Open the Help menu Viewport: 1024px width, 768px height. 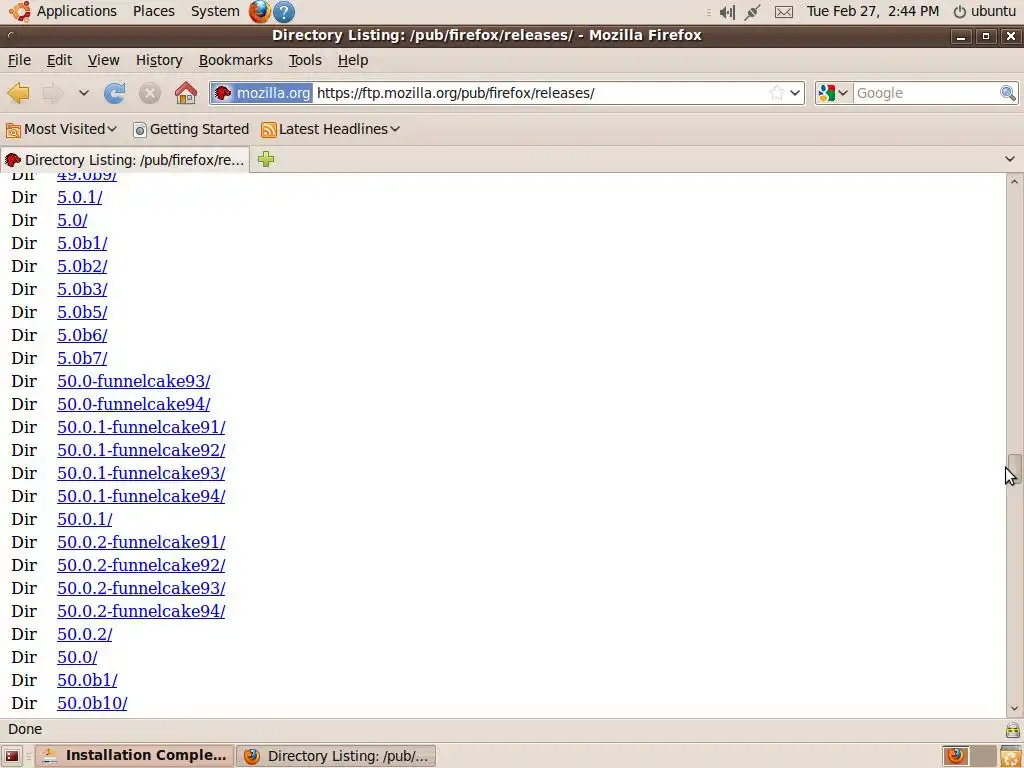pyautogui.click(x=353, y=60)
